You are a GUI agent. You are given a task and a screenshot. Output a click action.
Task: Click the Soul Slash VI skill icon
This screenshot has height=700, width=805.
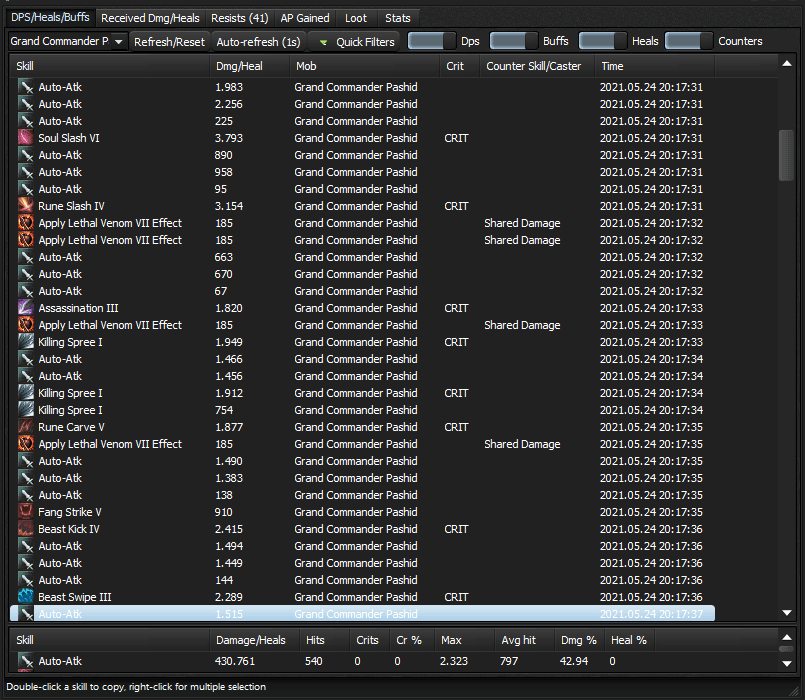(26, 138)
